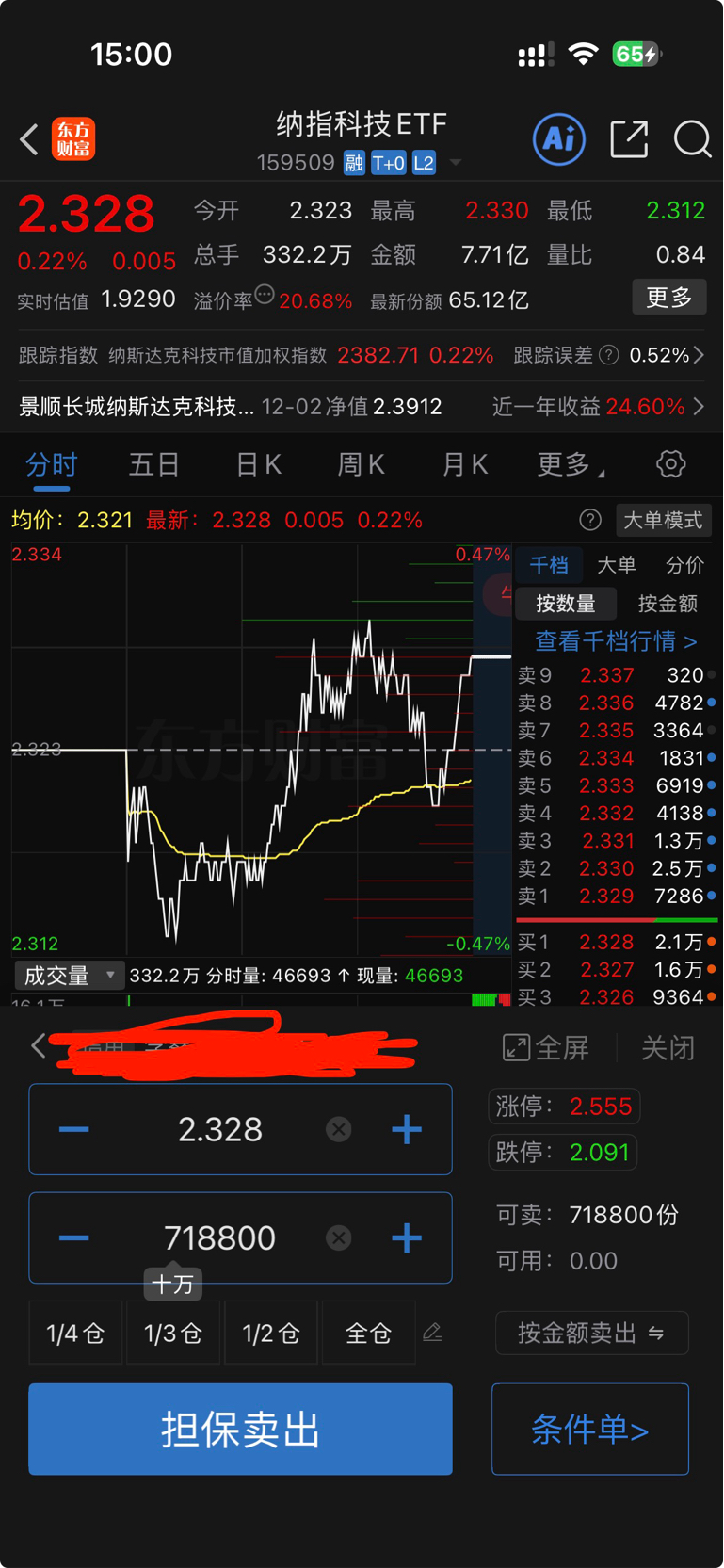Viewport: 724px width, 1568px height.
Task: Tap the 跟踪误差 question mark icon
Action: click(609, 355)
